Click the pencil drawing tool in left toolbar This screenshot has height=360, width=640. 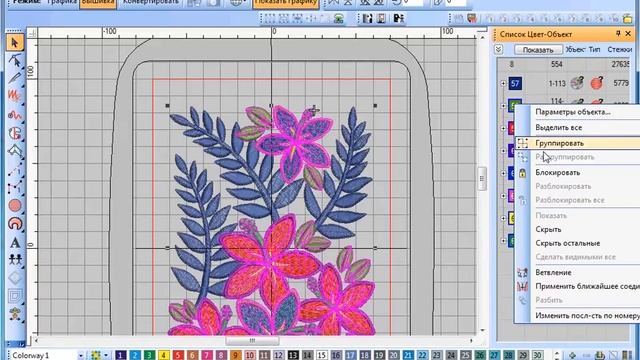pos(15,78)
